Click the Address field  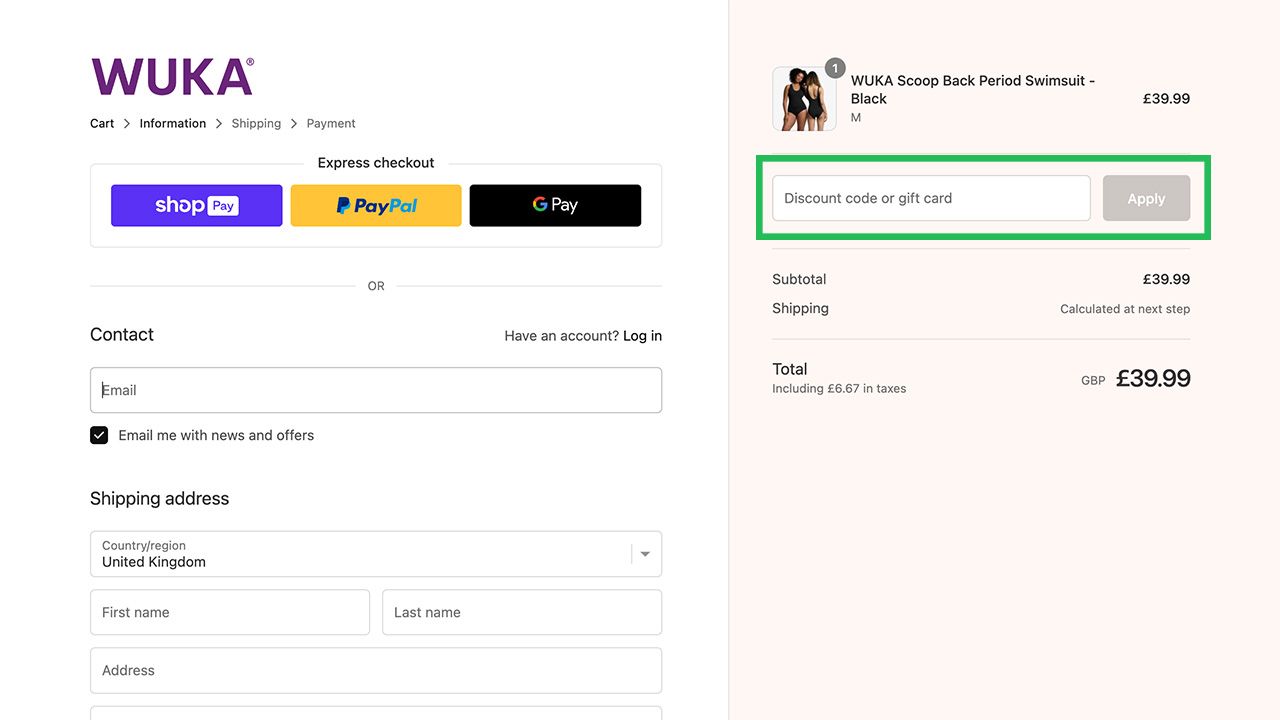coord(376,670)
